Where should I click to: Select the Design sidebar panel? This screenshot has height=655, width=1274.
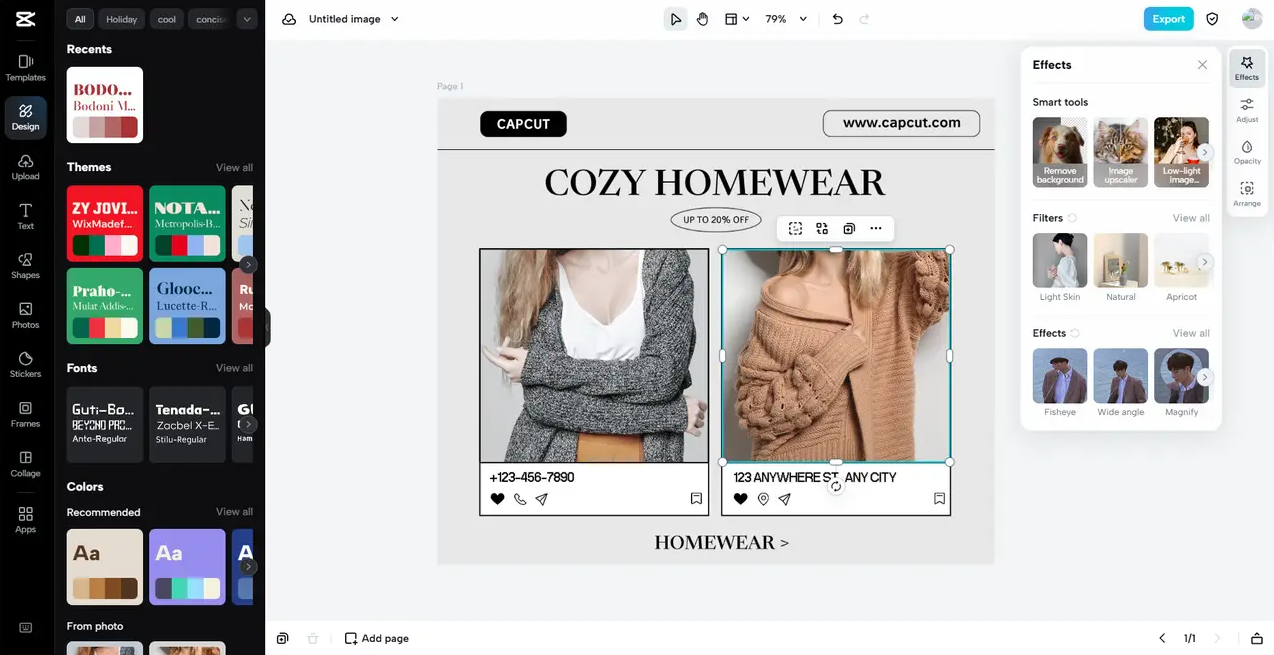25,117
